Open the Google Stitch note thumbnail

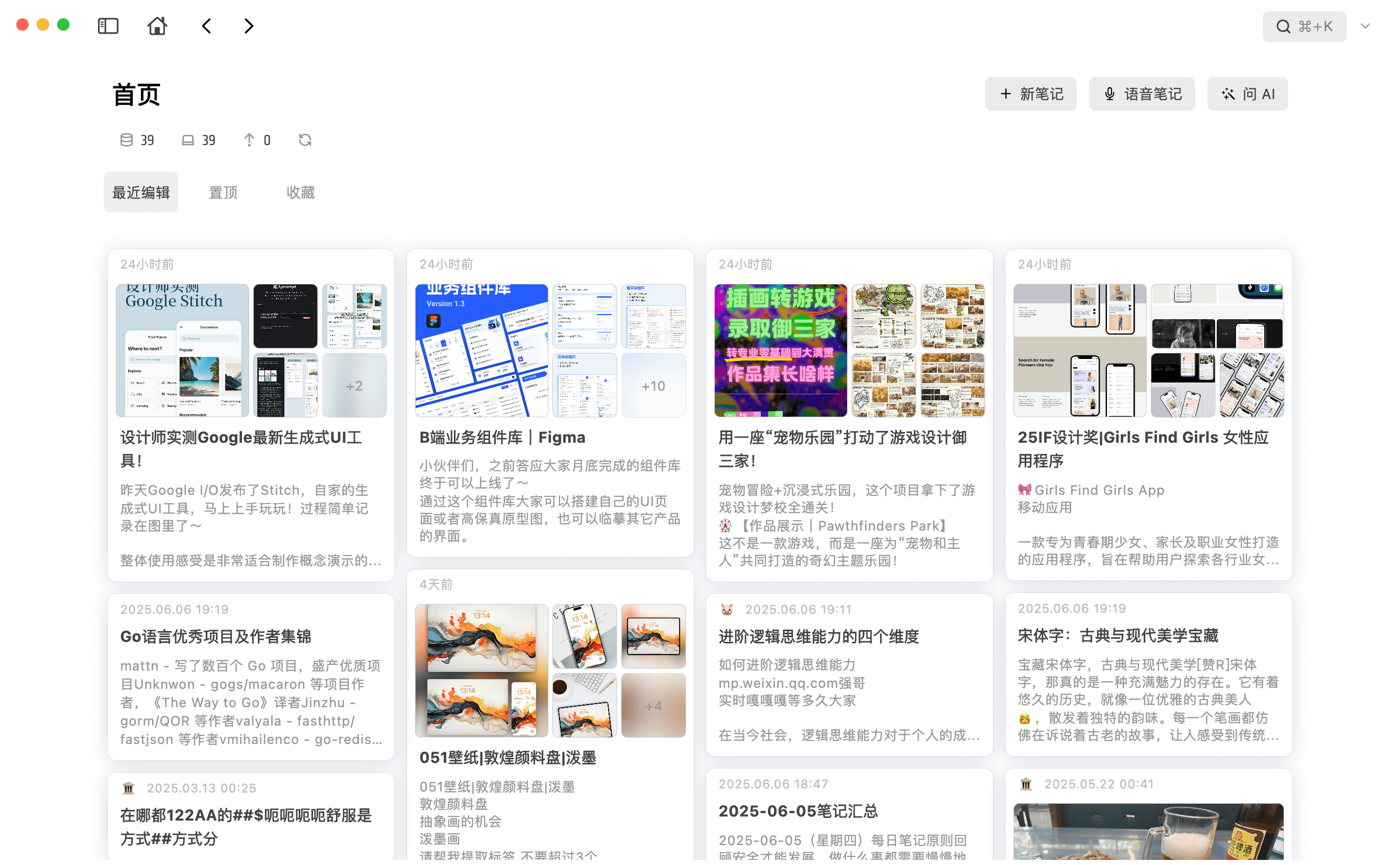pos(181,350)
